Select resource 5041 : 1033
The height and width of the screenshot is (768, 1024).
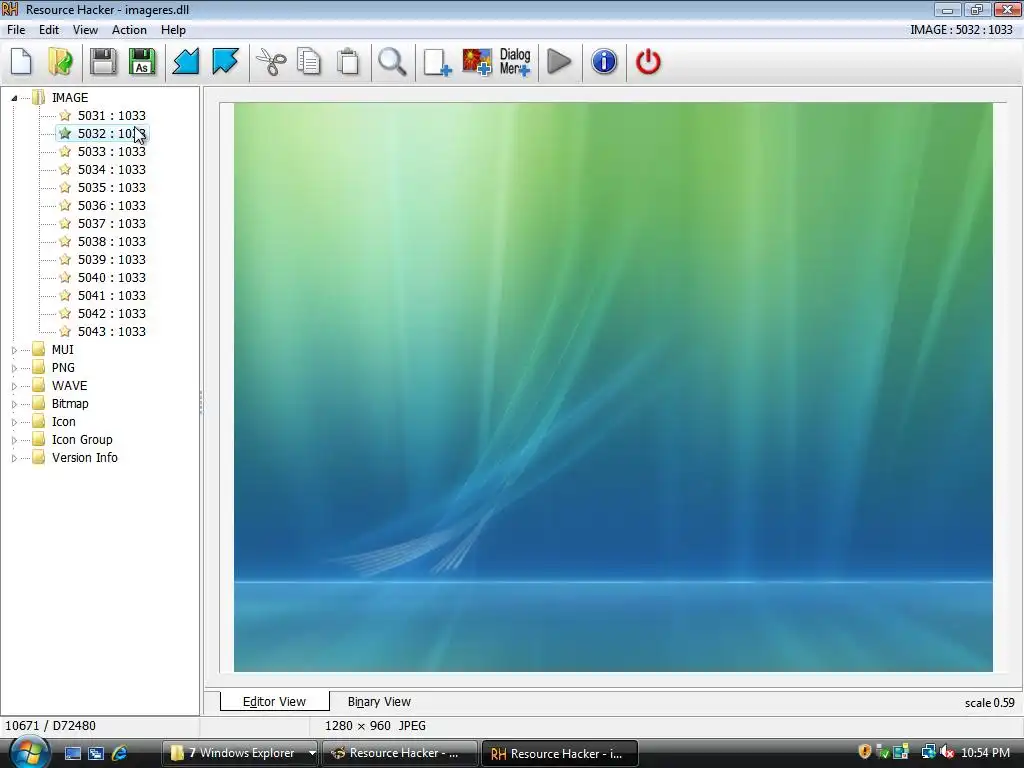112,295
